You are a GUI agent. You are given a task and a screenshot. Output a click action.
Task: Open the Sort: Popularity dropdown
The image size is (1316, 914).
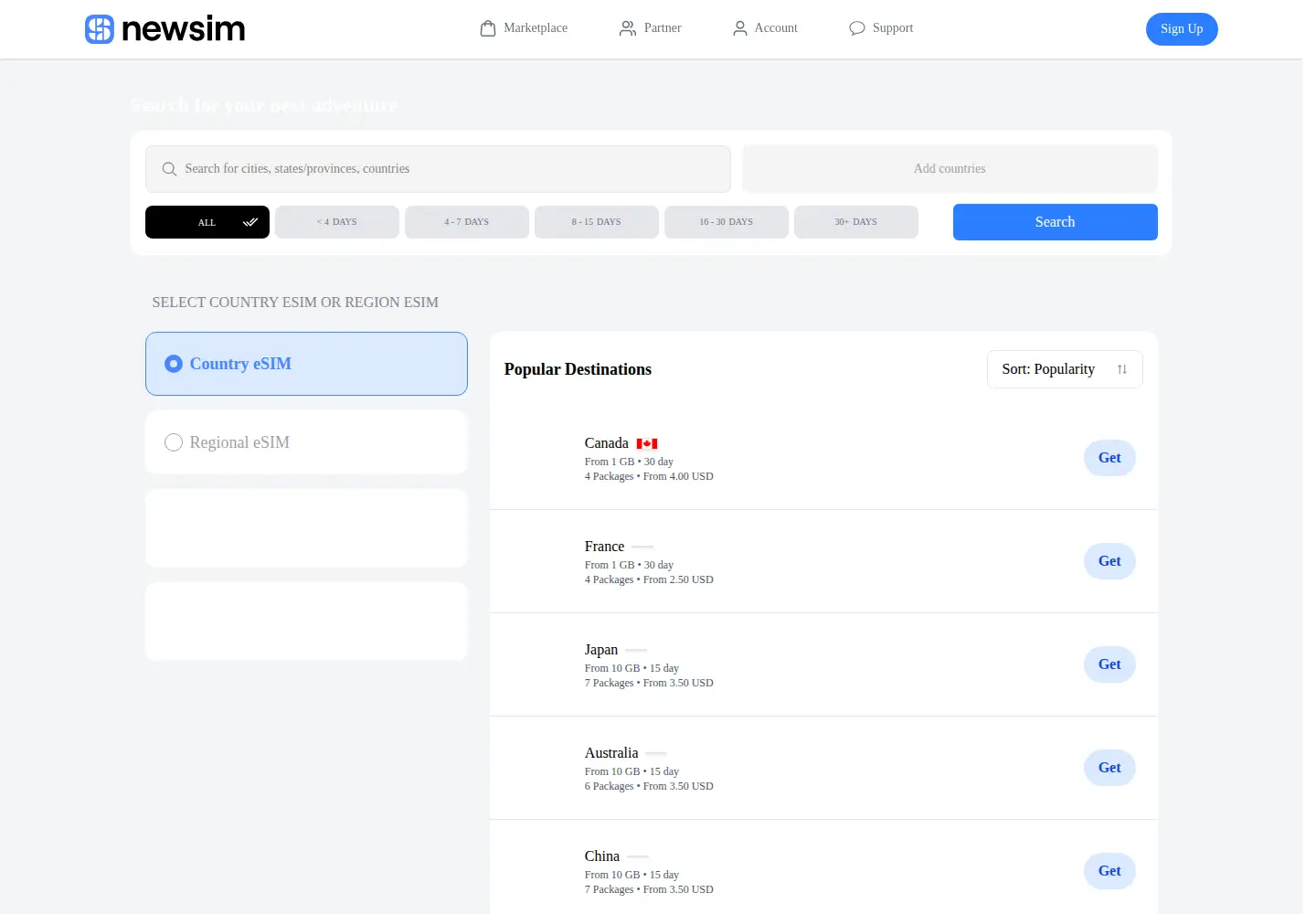coord(1065,369)
